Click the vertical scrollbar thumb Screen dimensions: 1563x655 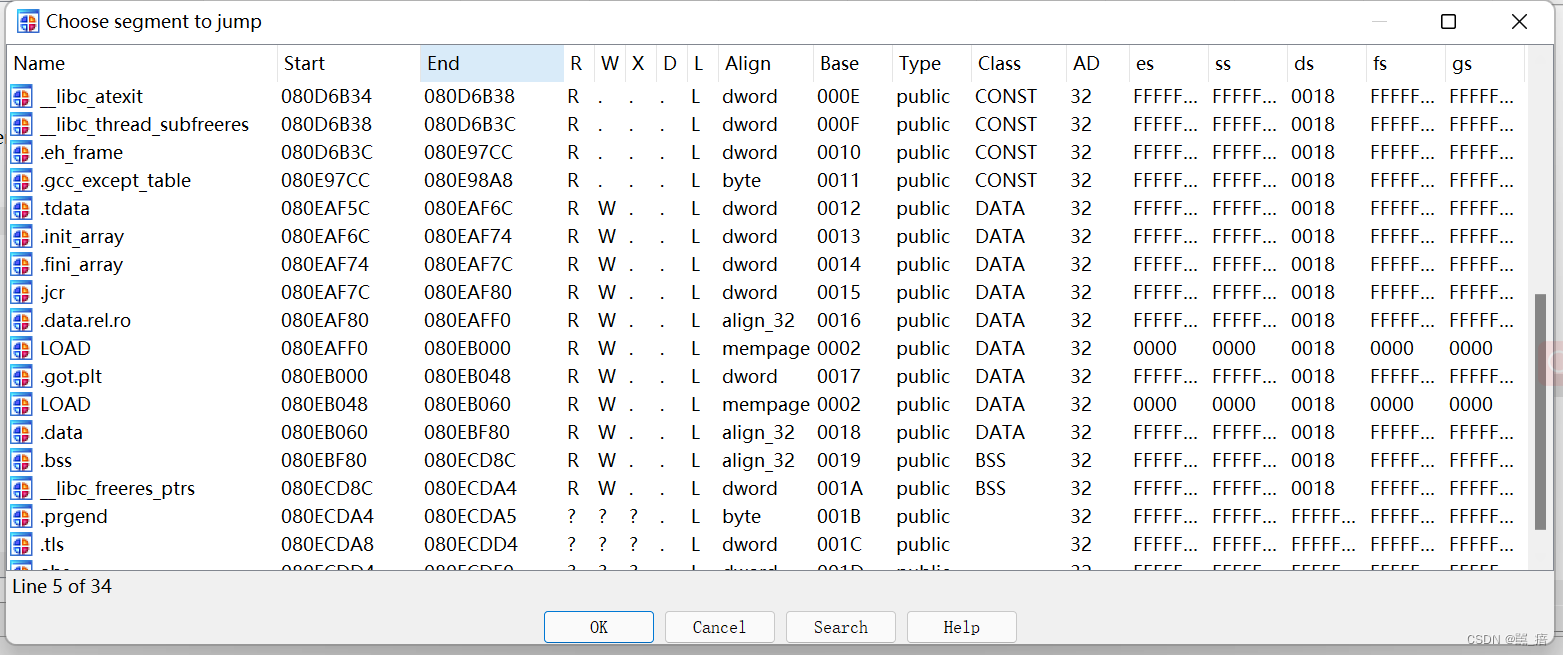1540,410
